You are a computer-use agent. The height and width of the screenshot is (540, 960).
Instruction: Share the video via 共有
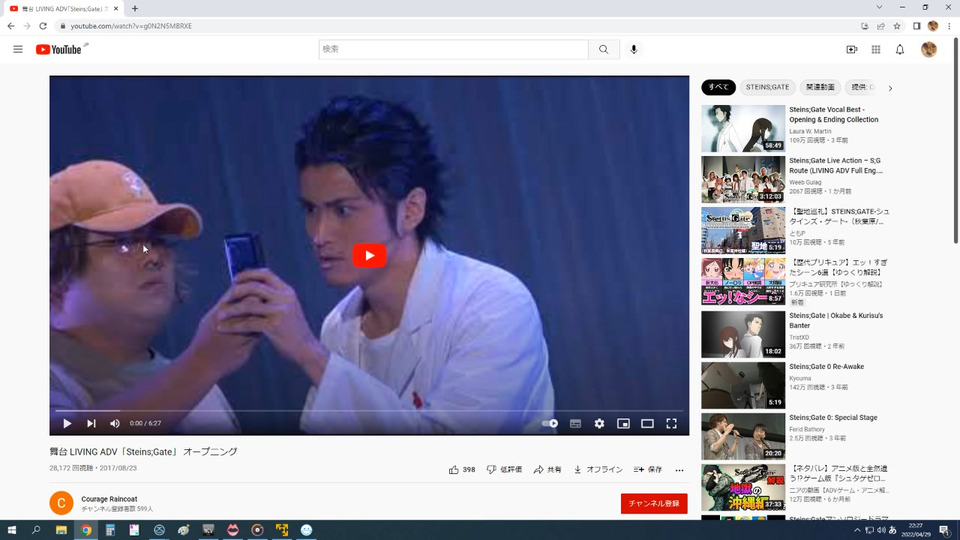(x=547, y=470)
